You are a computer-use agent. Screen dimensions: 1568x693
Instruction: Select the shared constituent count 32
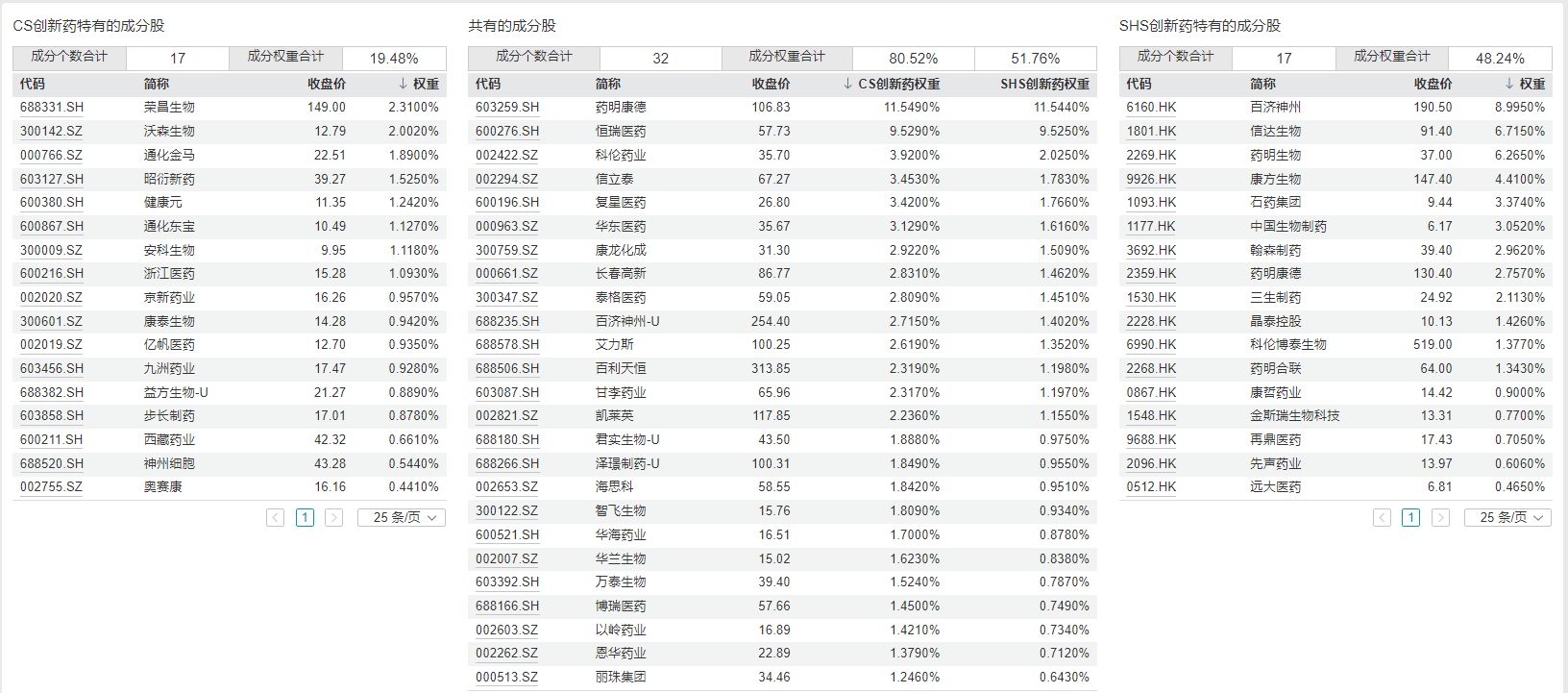coord(661,59)
